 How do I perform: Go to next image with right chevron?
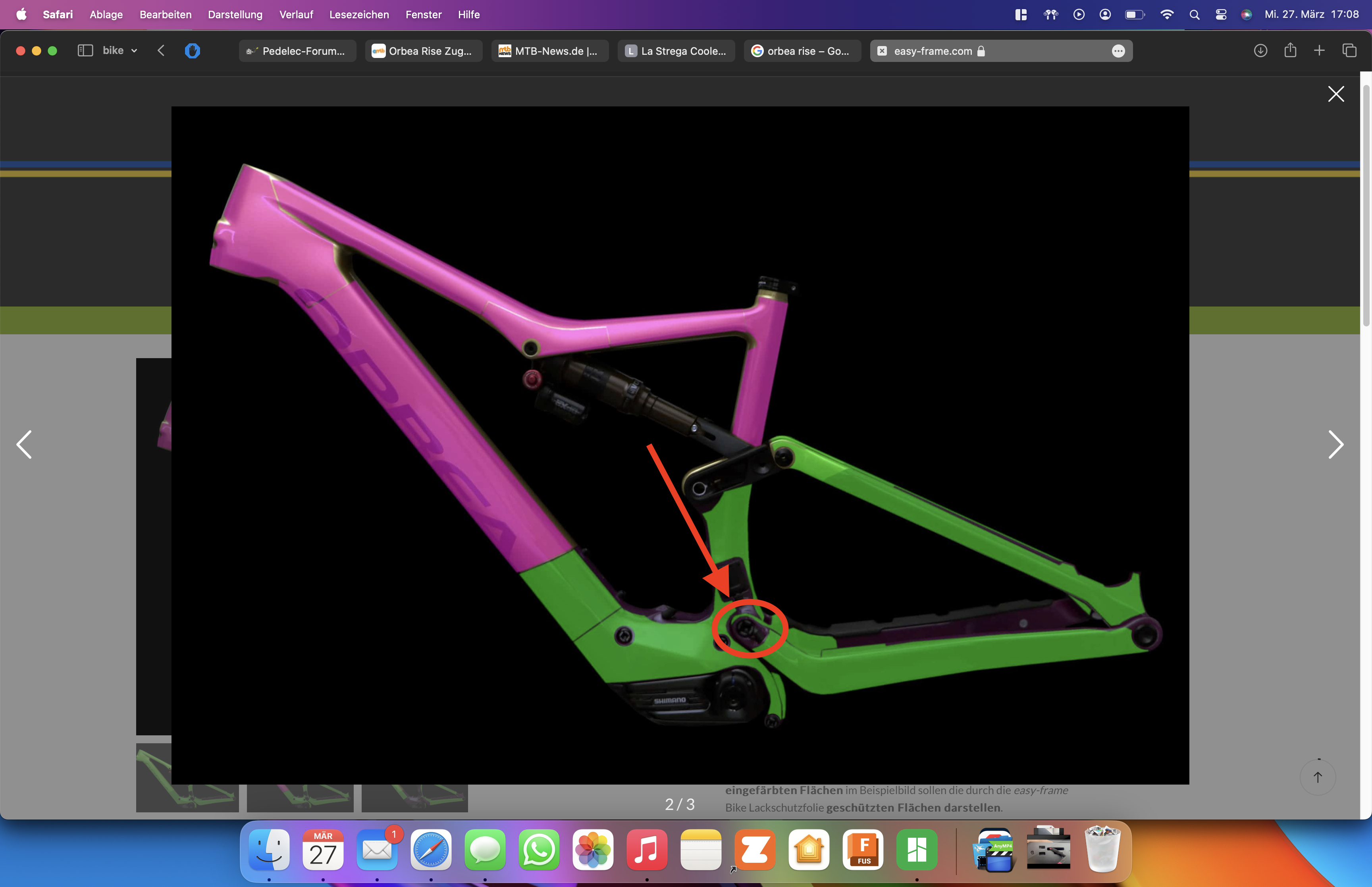point(1335,444)
